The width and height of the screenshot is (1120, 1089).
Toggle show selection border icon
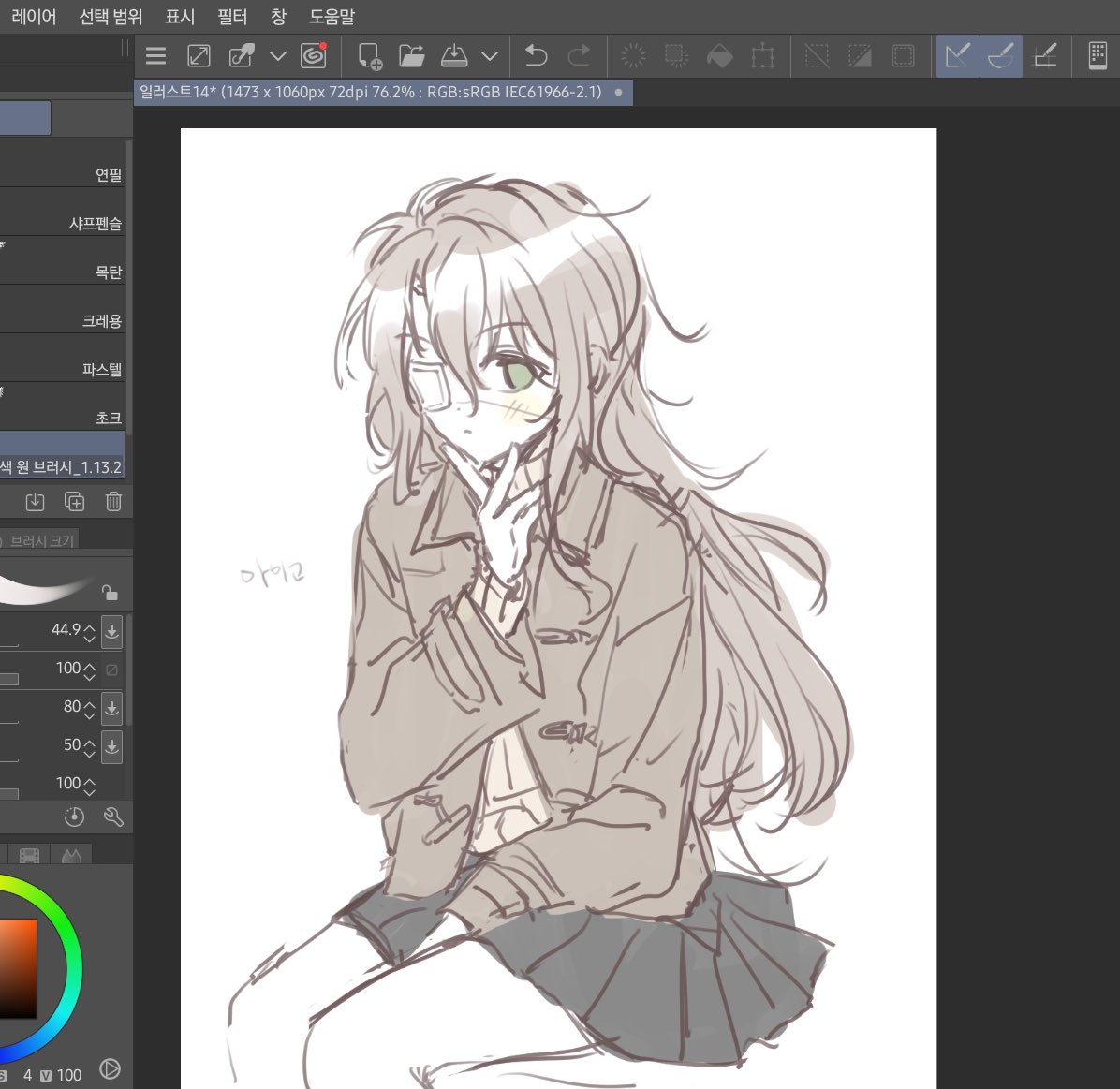pyautogui.click(x=903, y=55)
